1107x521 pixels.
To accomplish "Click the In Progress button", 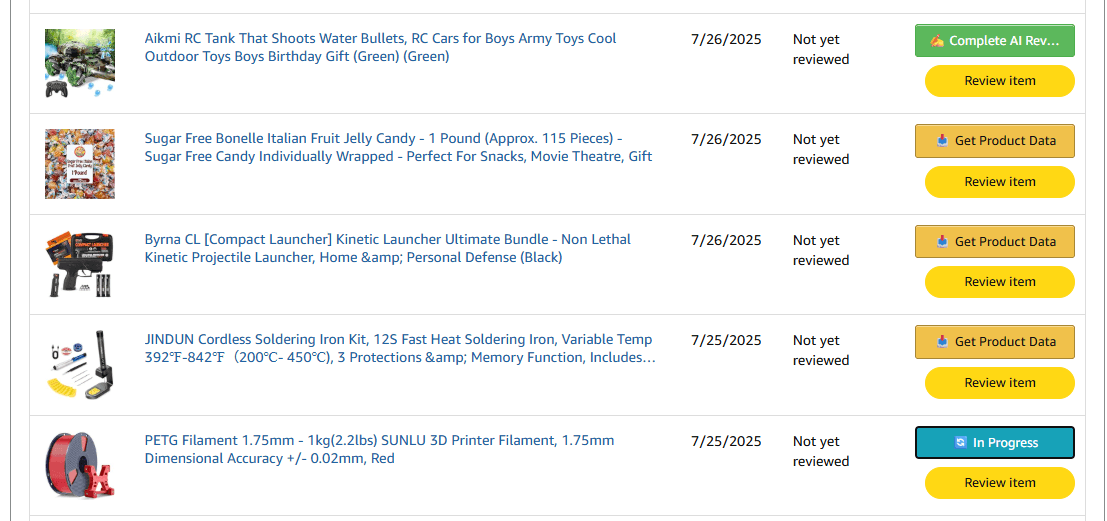I will click(994, 443).
